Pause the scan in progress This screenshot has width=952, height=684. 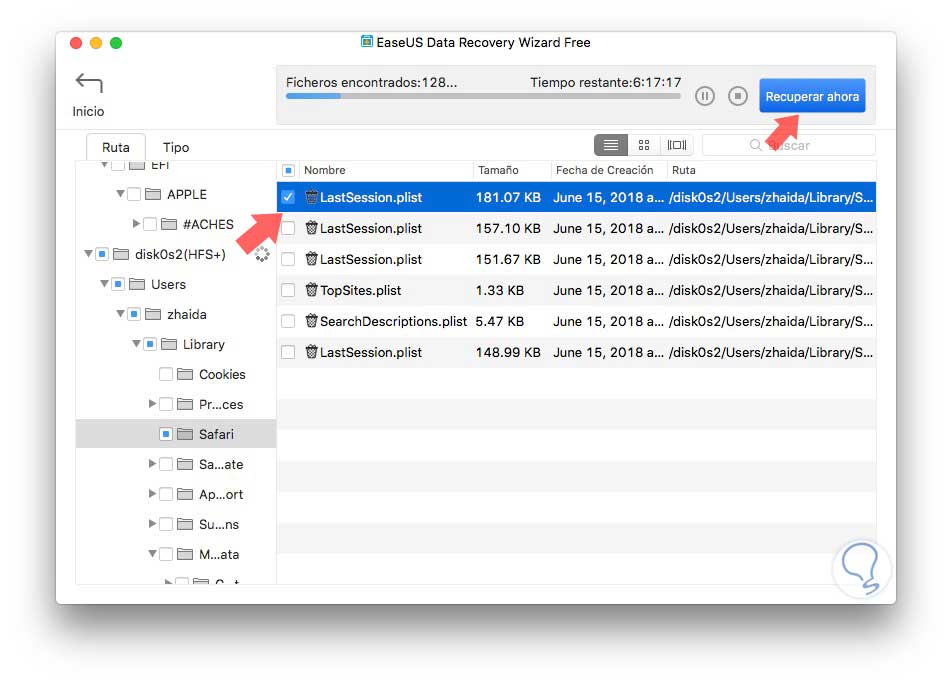pos(704,96)
